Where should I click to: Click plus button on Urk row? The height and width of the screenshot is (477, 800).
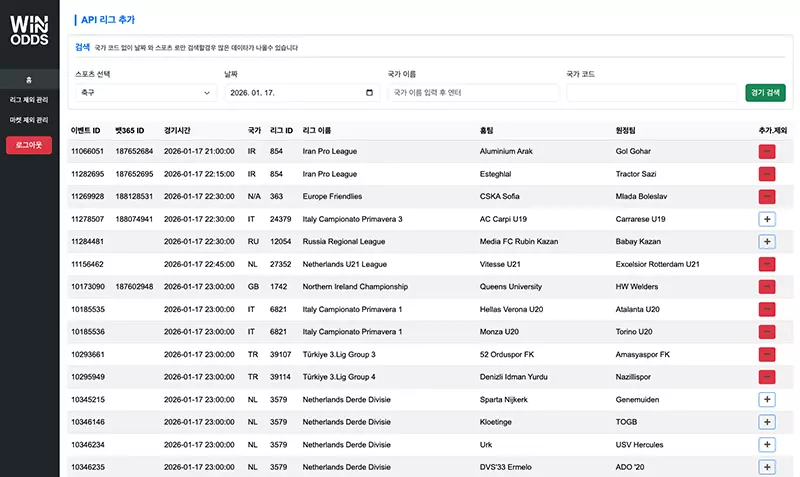766,445
